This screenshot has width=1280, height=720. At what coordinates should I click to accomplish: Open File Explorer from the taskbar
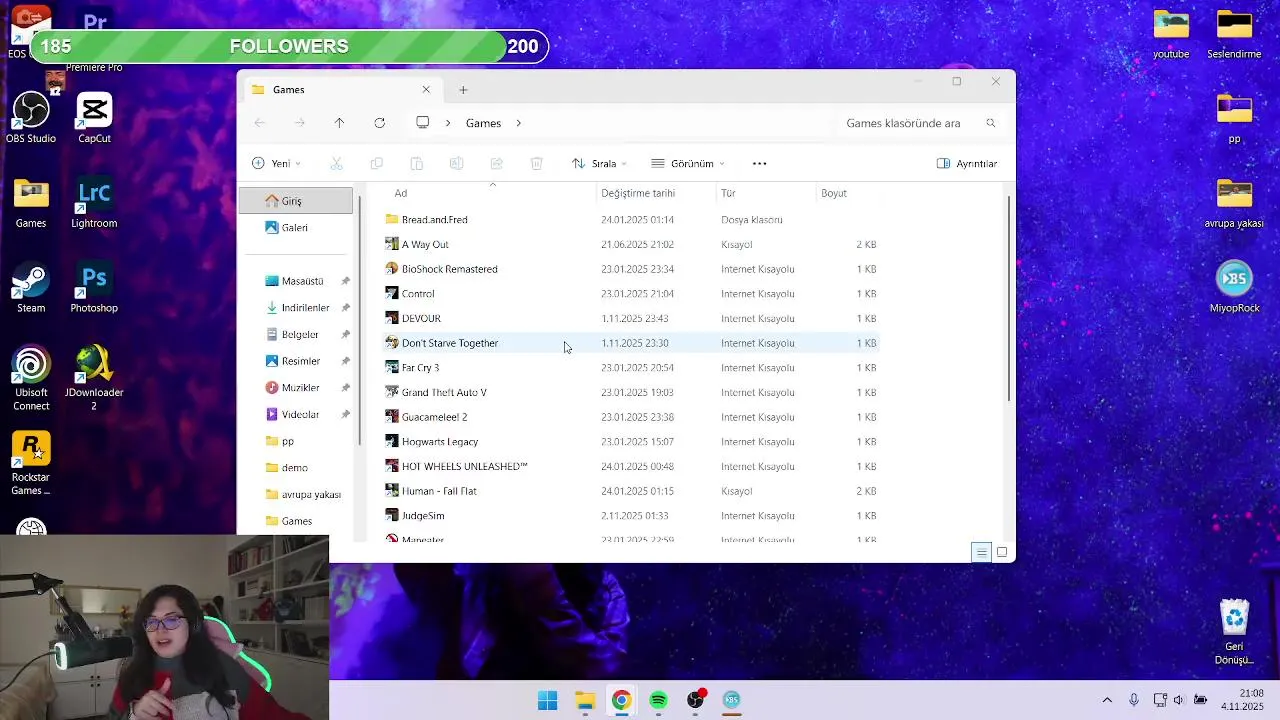pos(585,700)
